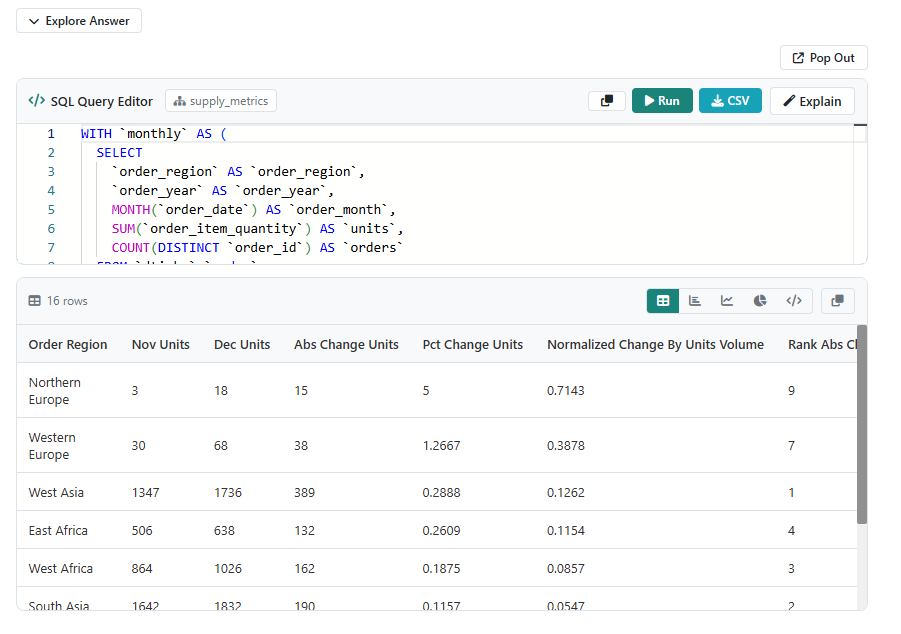Viewport: 901px width, 634px height.
Task: Sort by Pct Change Units column
Action: click(472, 345)
